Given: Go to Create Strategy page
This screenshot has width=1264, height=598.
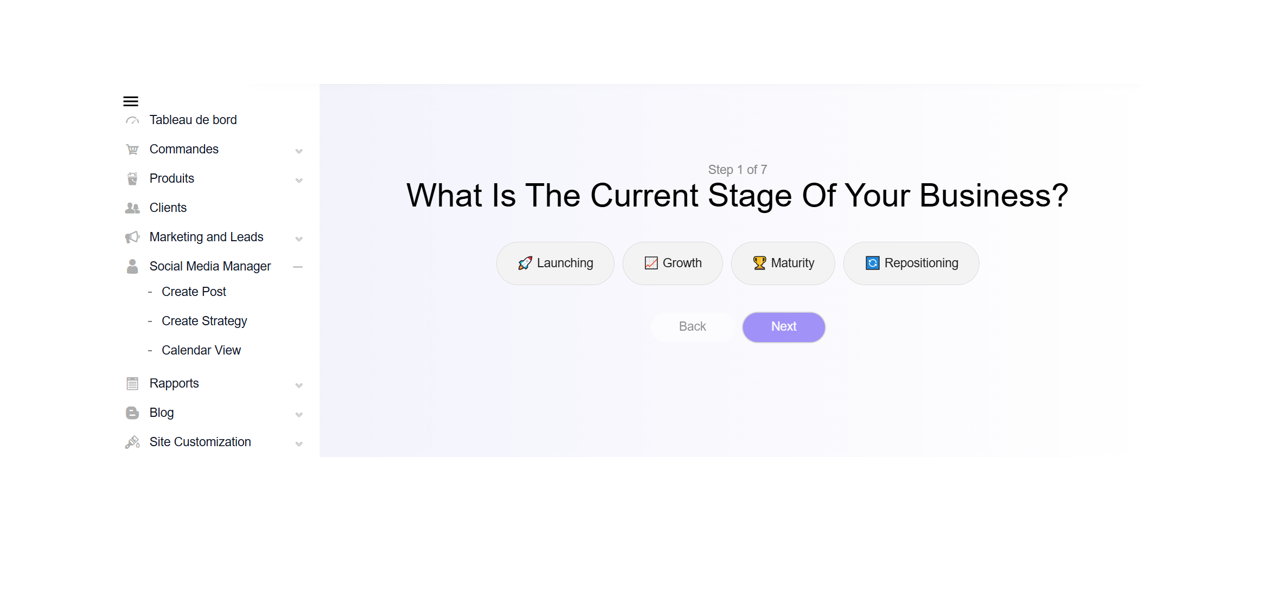Looking at the screenshot, I should click(x=204, y=321).
